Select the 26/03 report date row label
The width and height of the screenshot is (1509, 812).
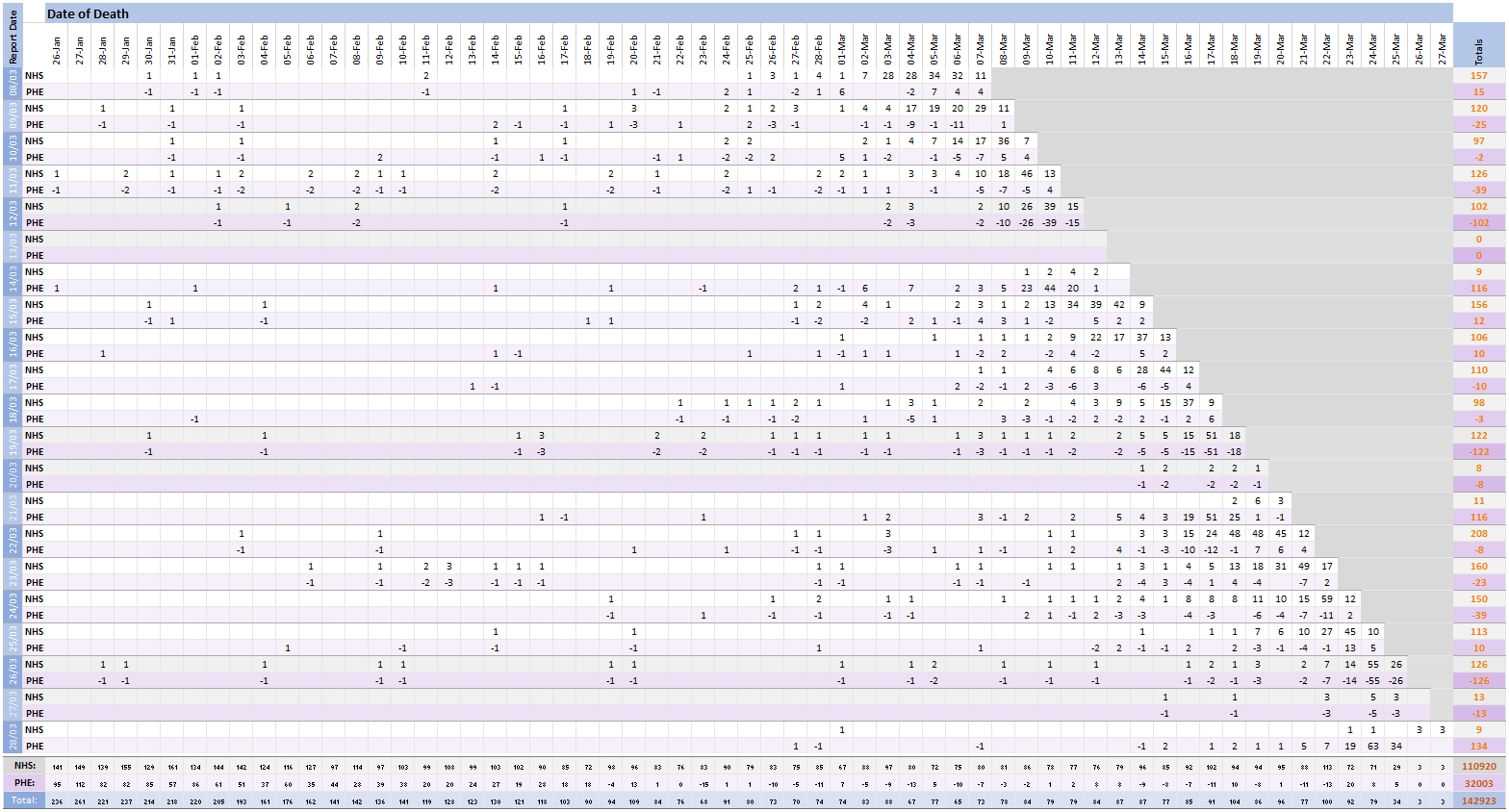tap(13, 672)
